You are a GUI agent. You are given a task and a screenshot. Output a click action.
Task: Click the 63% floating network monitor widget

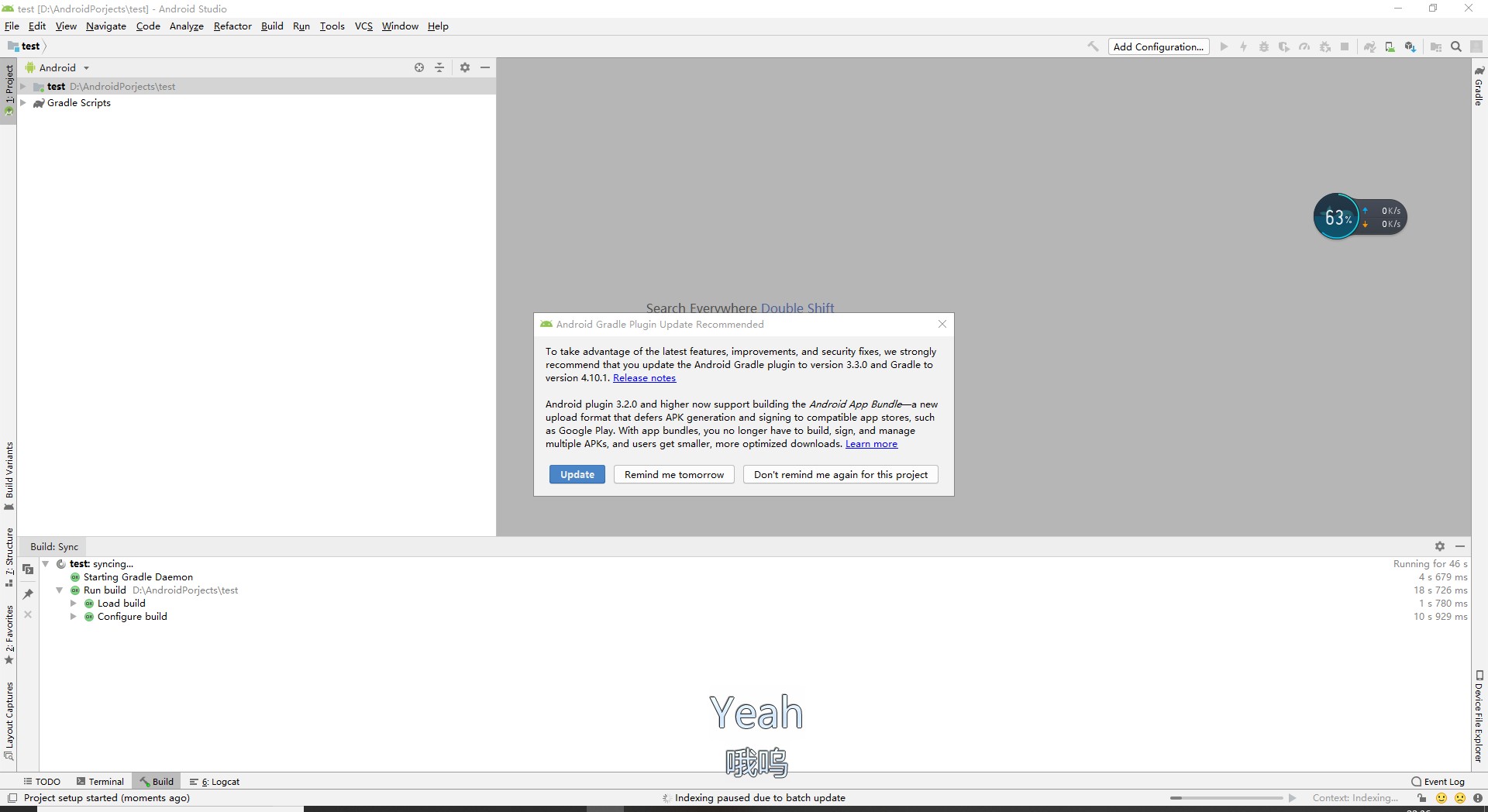coord(1360,217)
